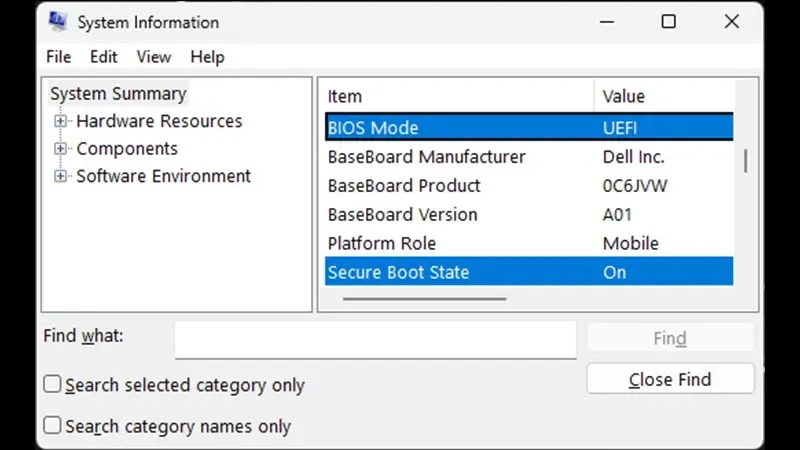Open the Edit menu
Viewport: 800px width, 450px height.
pos(104,57)
